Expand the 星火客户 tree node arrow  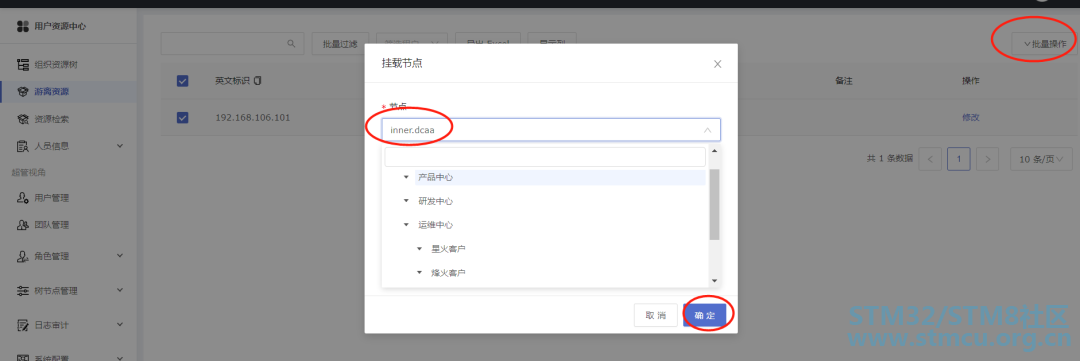(419, 249)
